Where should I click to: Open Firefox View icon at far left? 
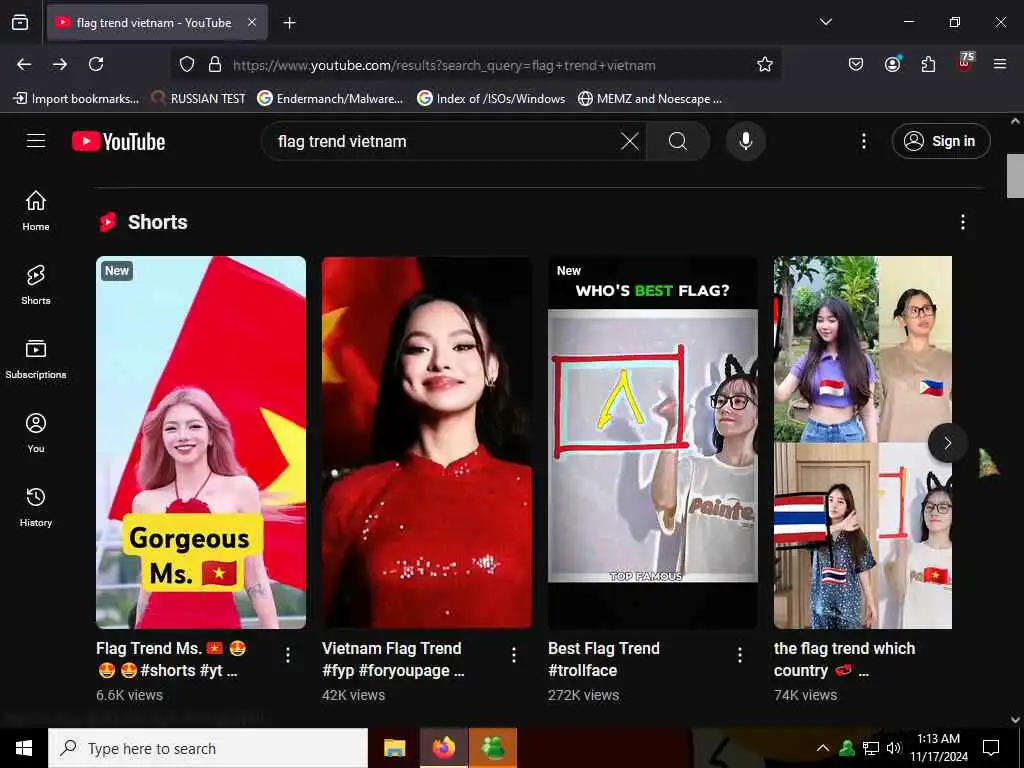[20, 23]
